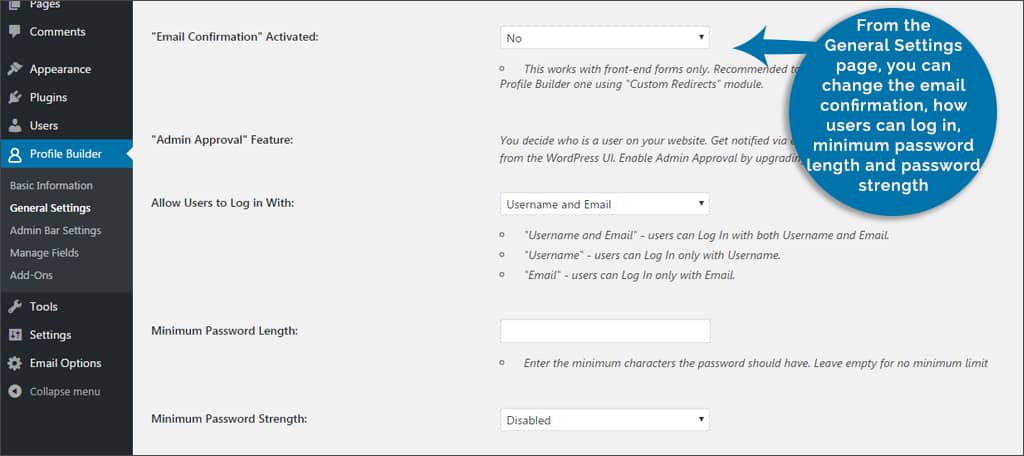Viewport: 1024px width, 456px height.
Task: Collapse the admin sidebar menu
Action: click(64, 391)
